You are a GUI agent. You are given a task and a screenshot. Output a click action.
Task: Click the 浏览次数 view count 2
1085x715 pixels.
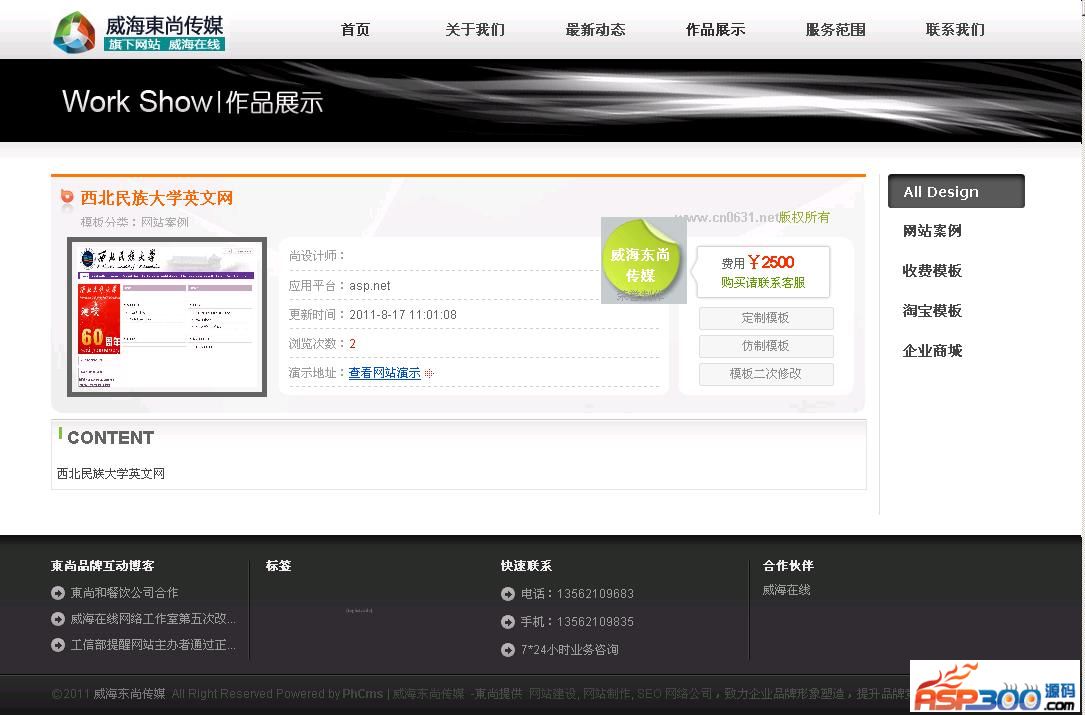tap(352, 344)
